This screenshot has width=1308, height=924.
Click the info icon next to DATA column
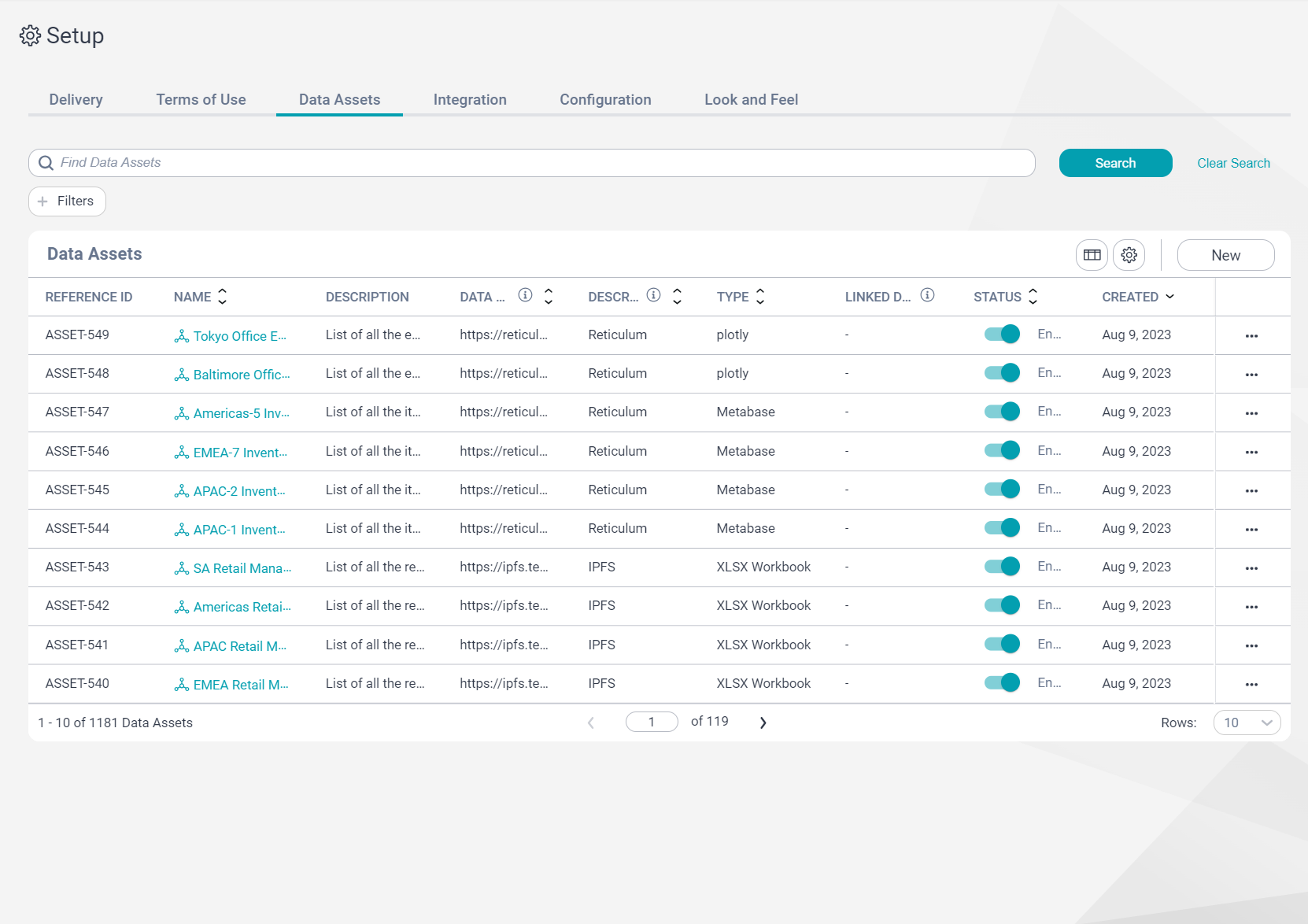pyautogui.click(x=525, y=295)
